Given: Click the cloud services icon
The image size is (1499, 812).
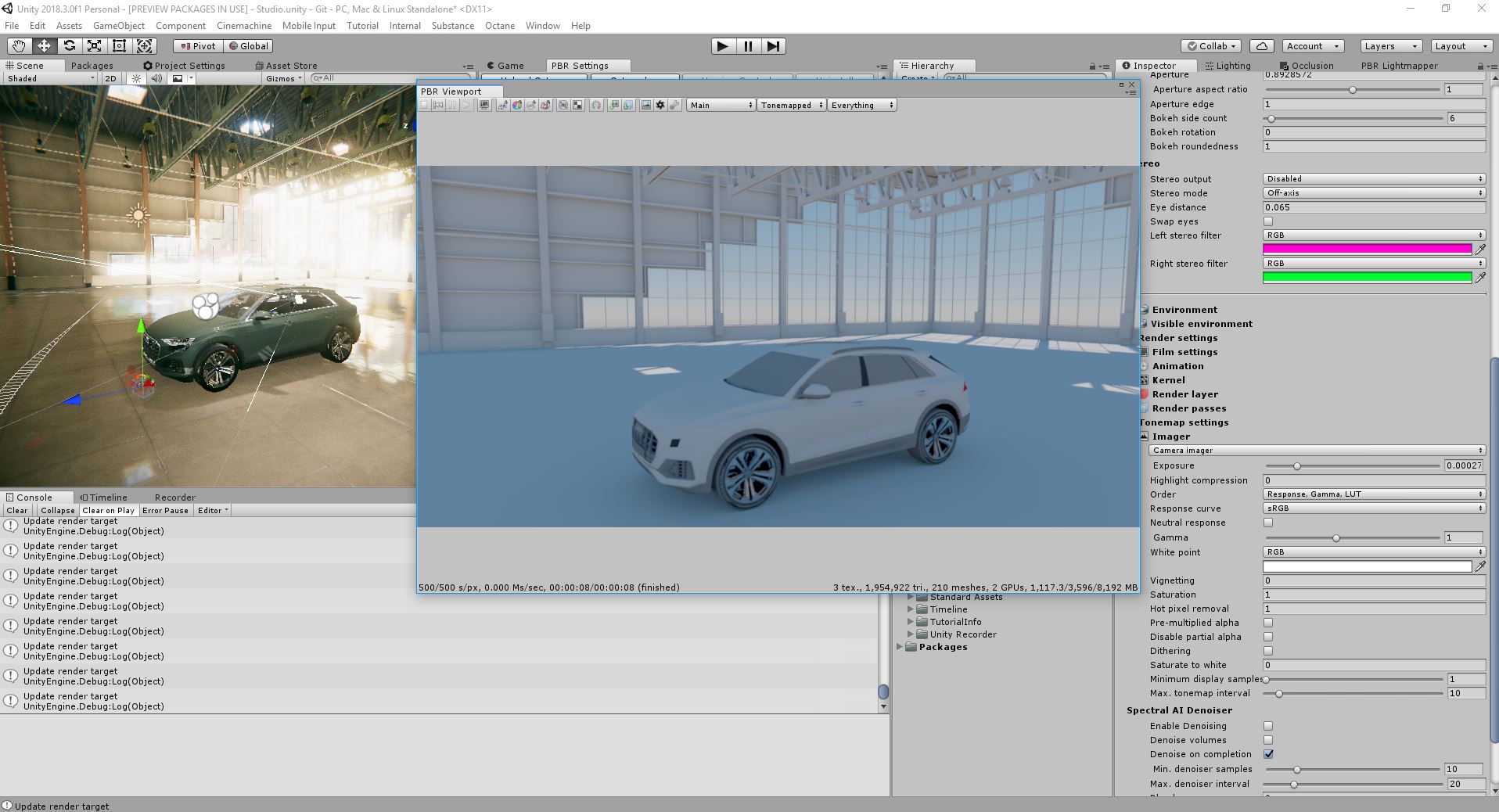Looking at the screenshot, I should (1261, 46).
